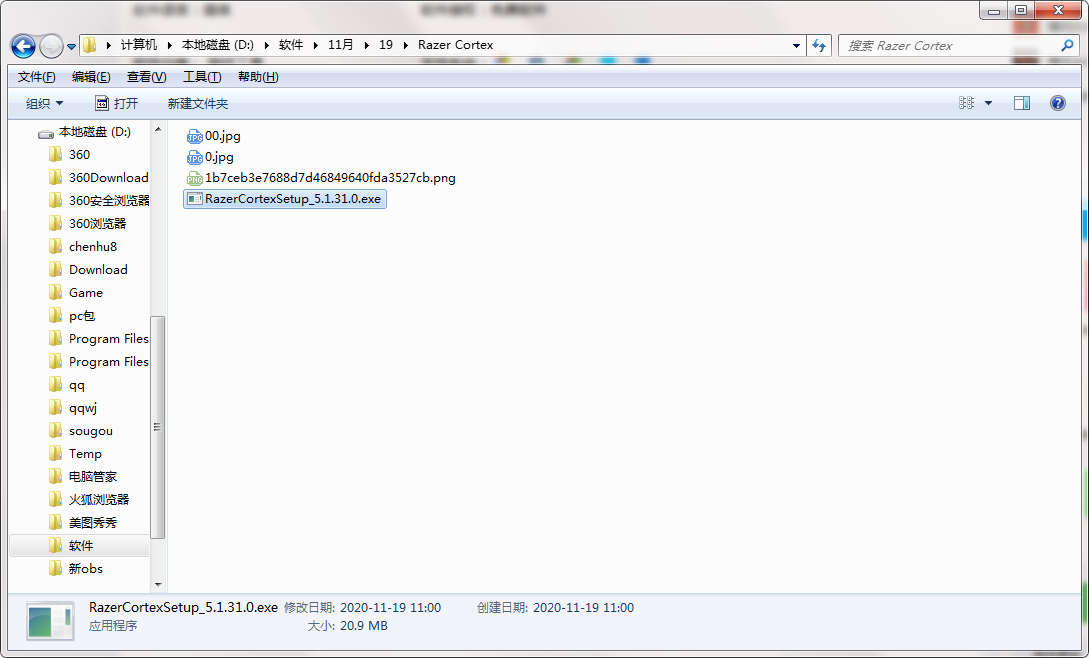Open the 360安全浏览器 folder in sidebar
Screen dimensions: 1089x658
click(x=99, y=201)
